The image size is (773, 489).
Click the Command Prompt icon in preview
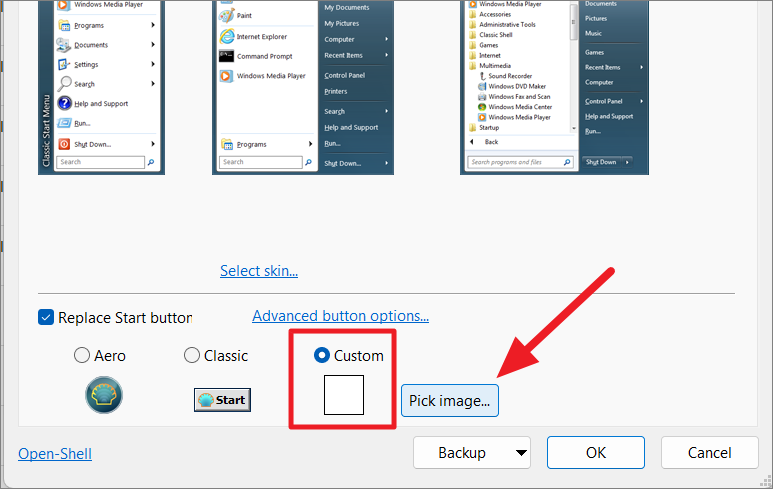click(227, 55)
